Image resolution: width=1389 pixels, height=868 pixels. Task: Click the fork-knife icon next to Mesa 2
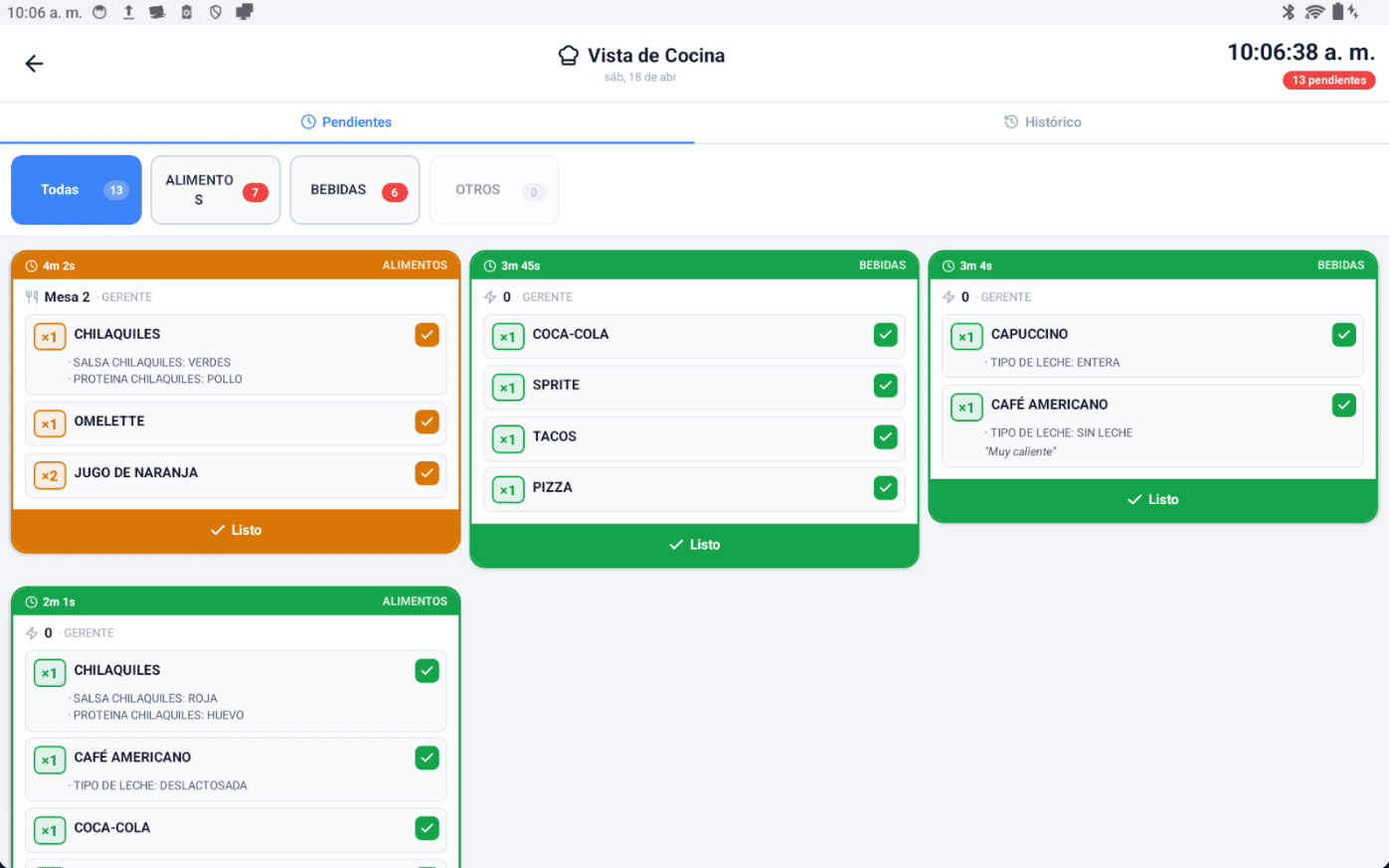32,297
